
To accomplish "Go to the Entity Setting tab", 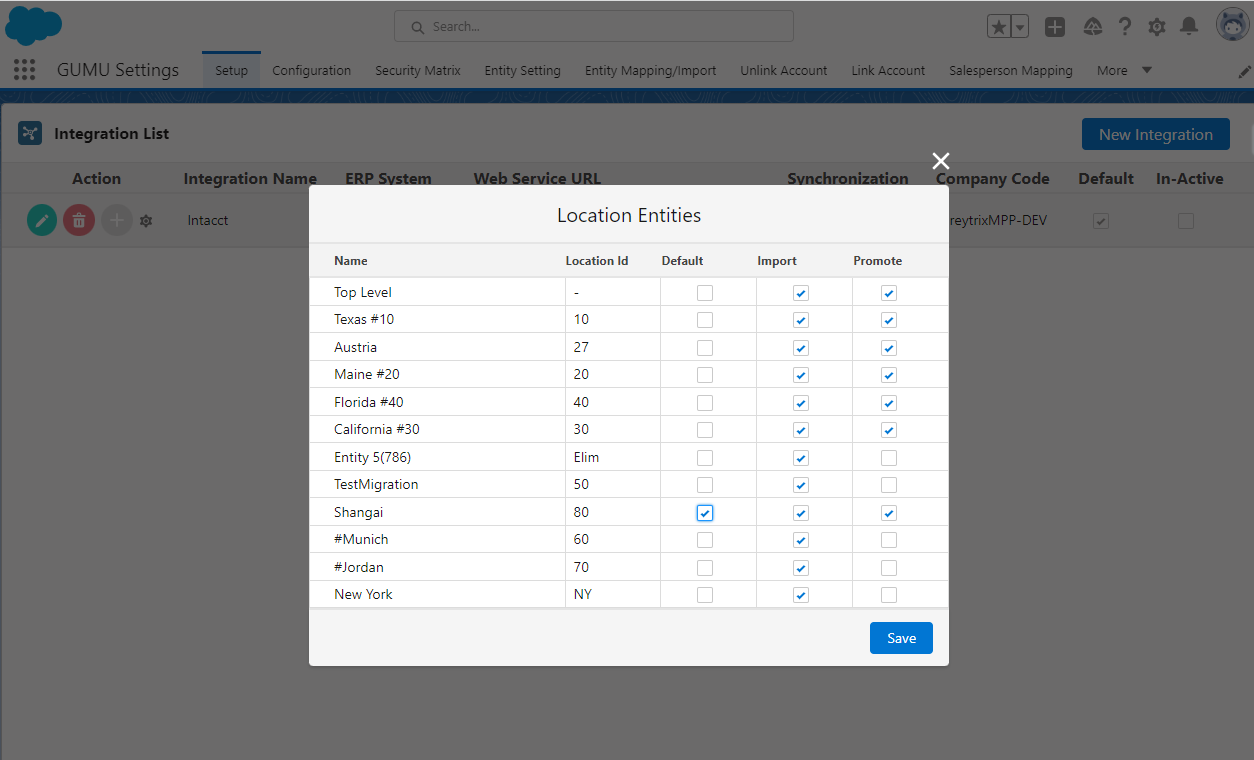I will [x=522, y=70].
